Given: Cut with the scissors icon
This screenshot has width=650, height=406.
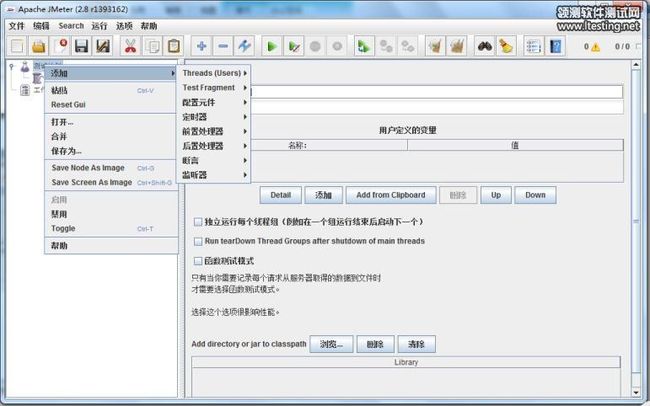Looking at the screenshot, I should 131,46.
